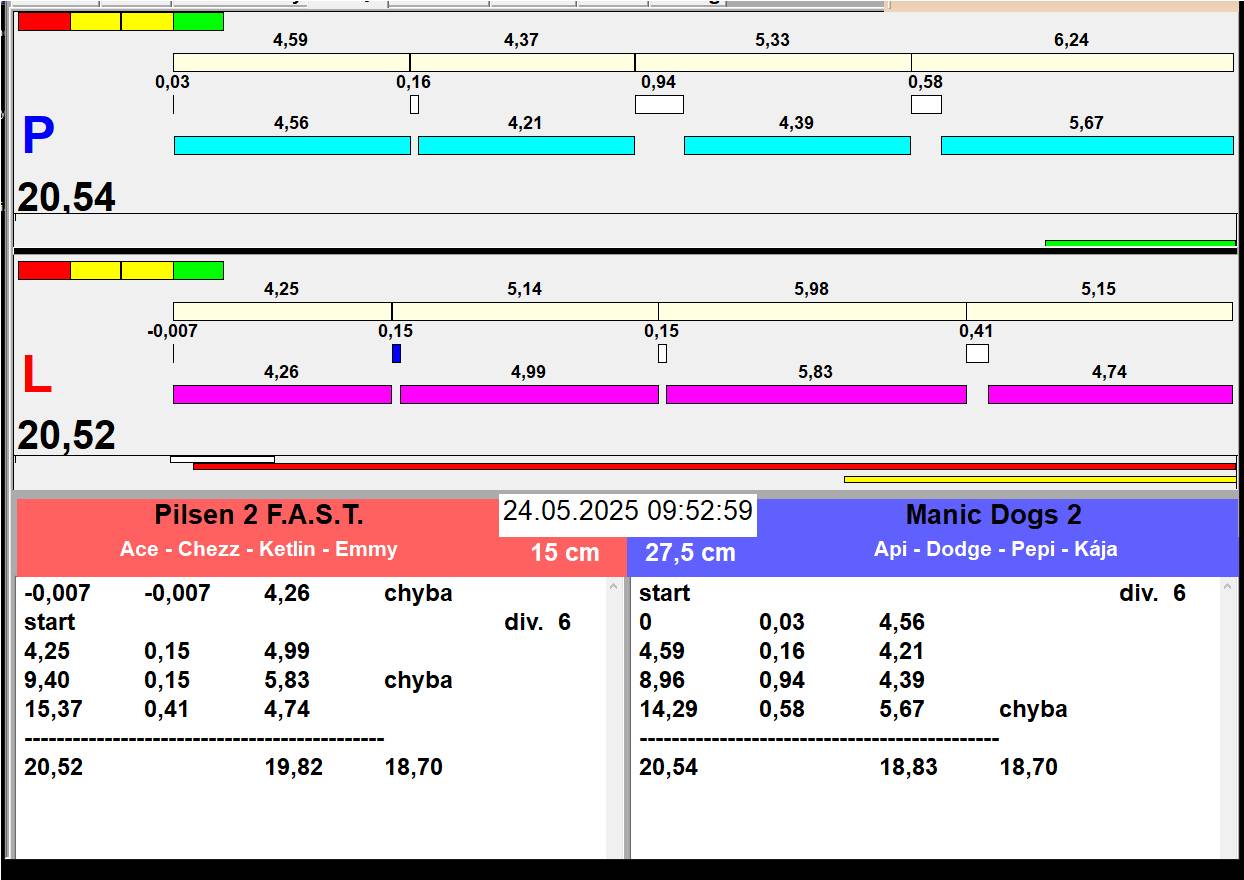The image size is (1244, 880).
Task: Click the 24.05.2025 09:52:59 timestamp
Action: click(627, 512)
